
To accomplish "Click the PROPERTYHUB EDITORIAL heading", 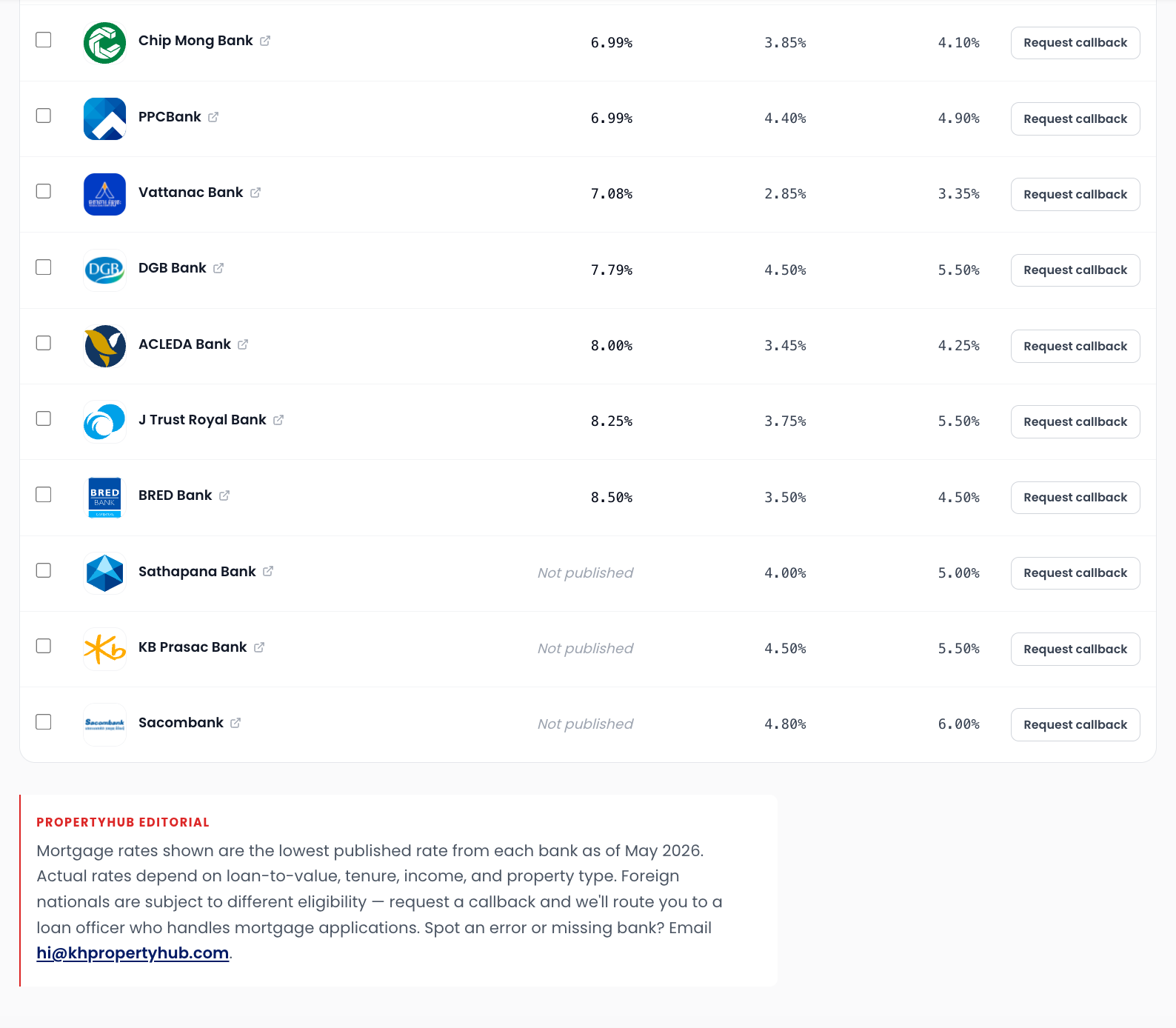I will [x=123, y=822].
